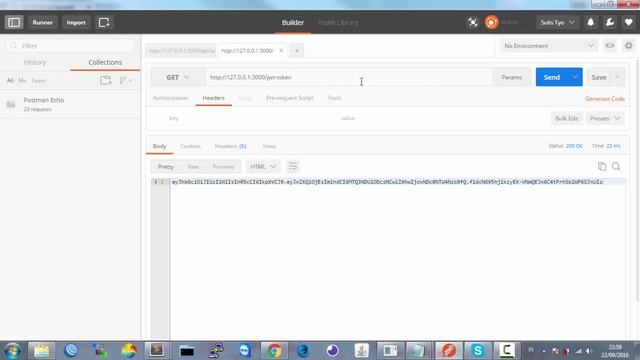Open the Generate Code link
This screenshot has width=640, height=360.
(605, 99)
